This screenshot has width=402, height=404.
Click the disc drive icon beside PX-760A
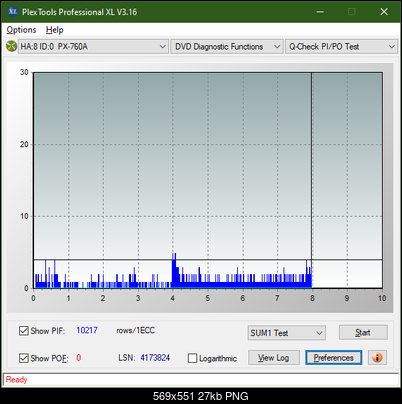11,46
